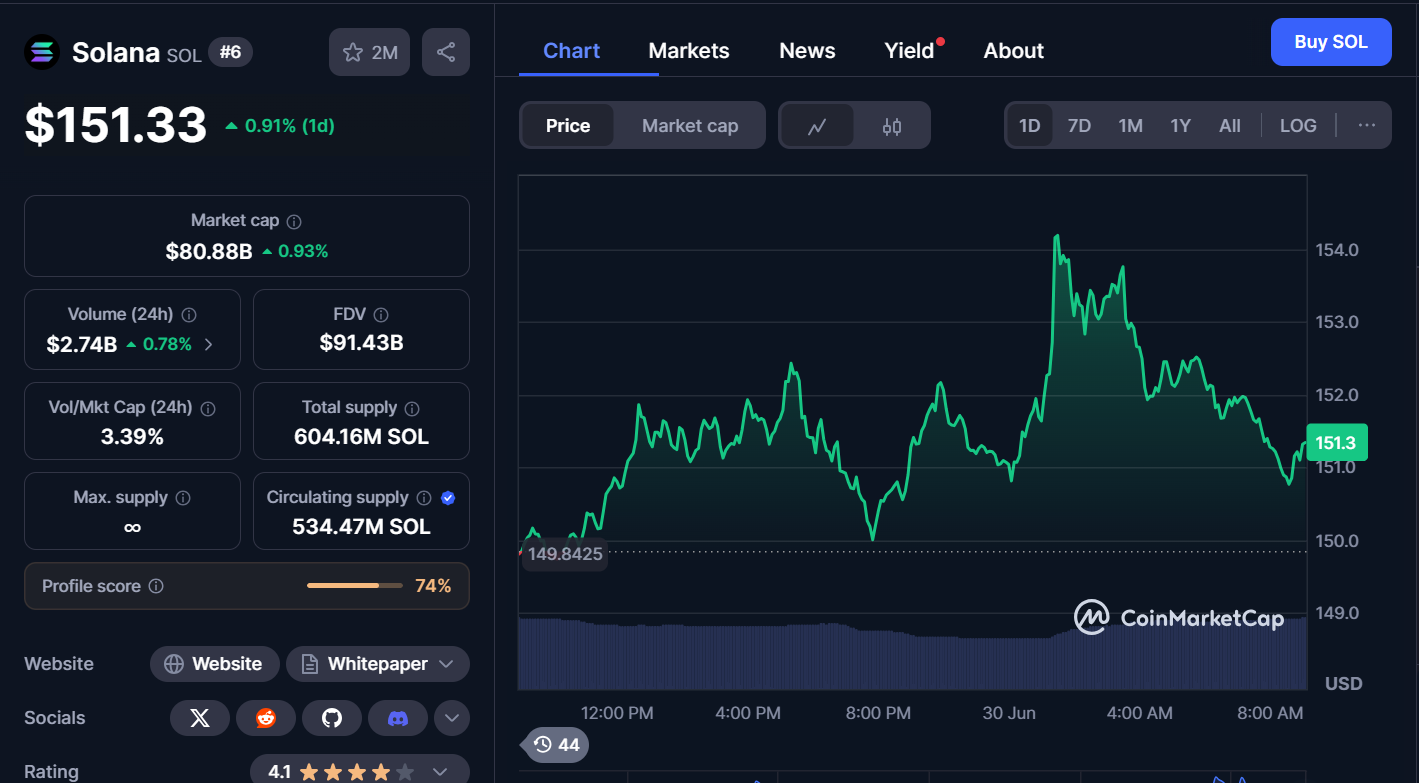
Task: Set chart range to 1D
Action: (x=1030, y=126)
